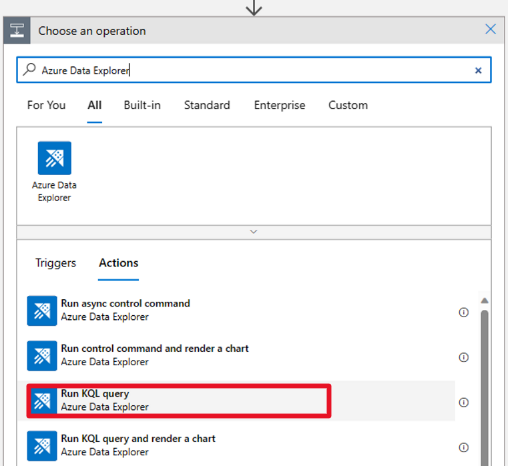Click the actions list scrollbar thumb
The image size is (508, 466).
click(485, 387)
